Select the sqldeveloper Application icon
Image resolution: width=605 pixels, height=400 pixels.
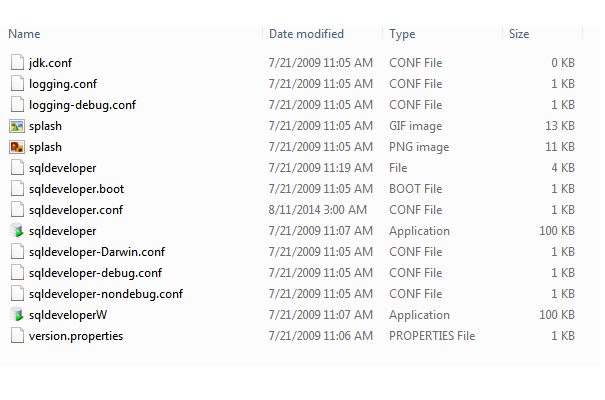[x=16, y=231]
